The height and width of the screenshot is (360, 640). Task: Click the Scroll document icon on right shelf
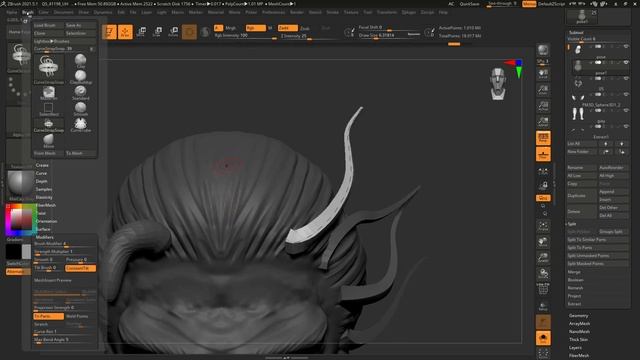coord(543,75)
